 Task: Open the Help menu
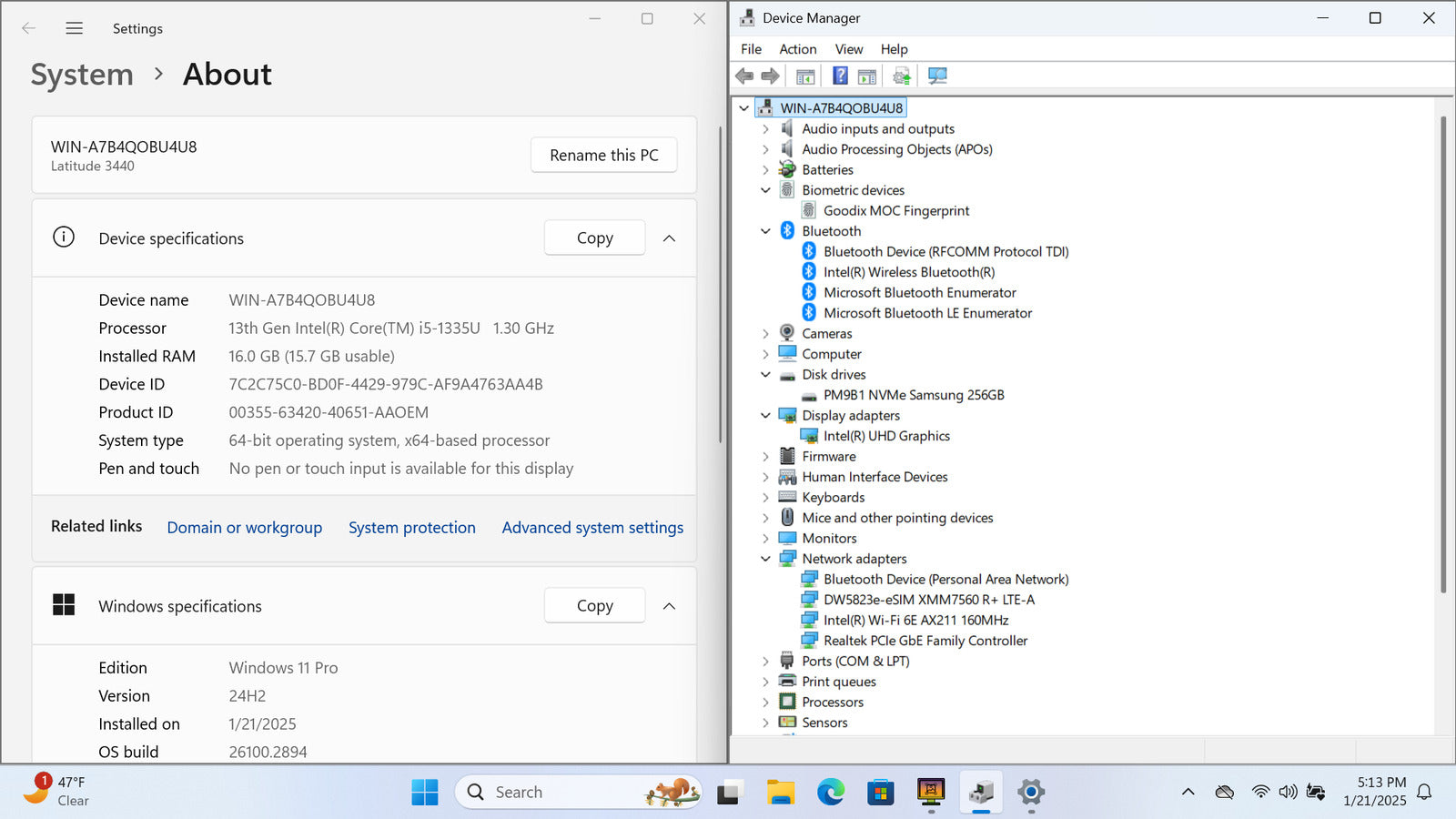(x=894, y=49)
